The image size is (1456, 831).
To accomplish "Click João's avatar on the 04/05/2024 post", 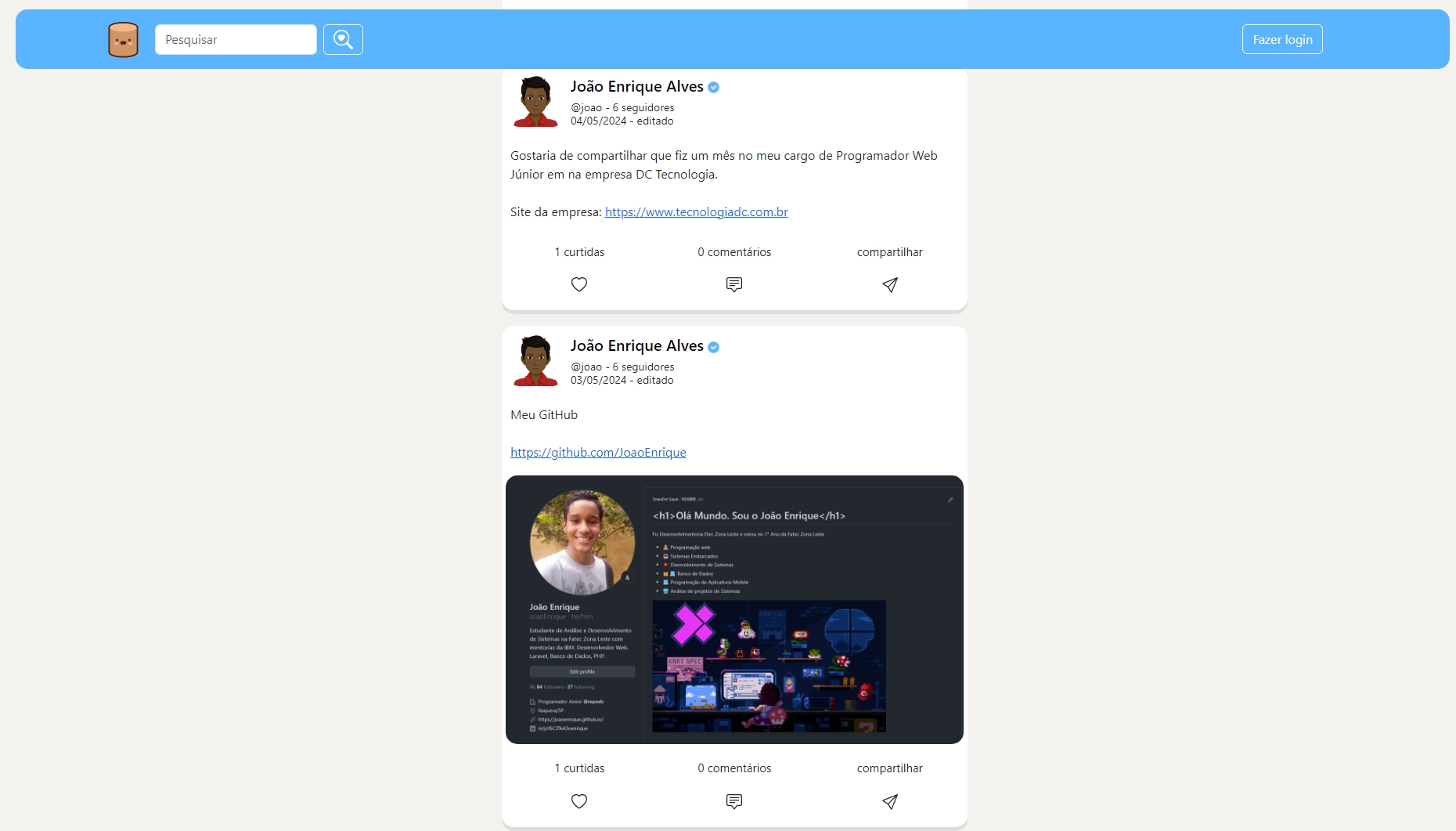I will click(535, 102).
